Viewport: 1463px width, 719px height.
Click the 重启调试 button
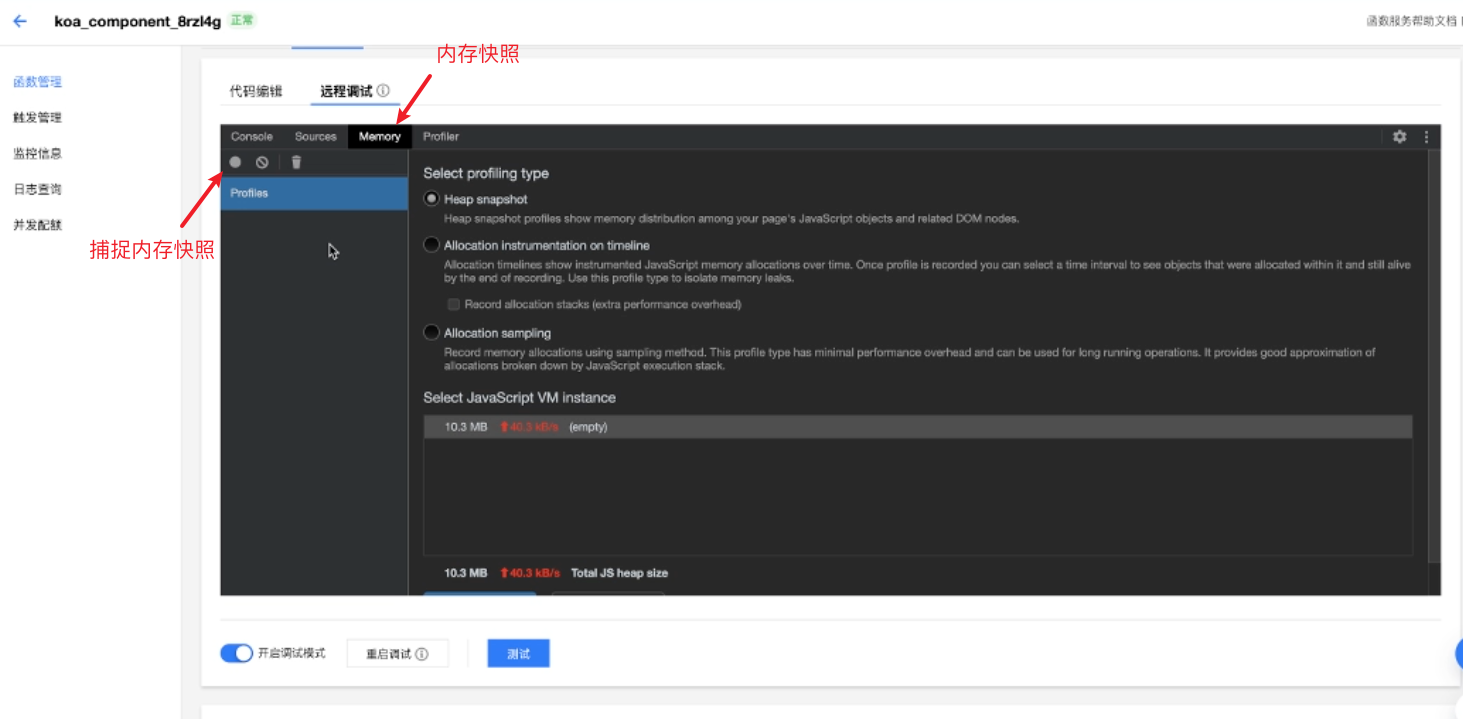click(397, 654)
